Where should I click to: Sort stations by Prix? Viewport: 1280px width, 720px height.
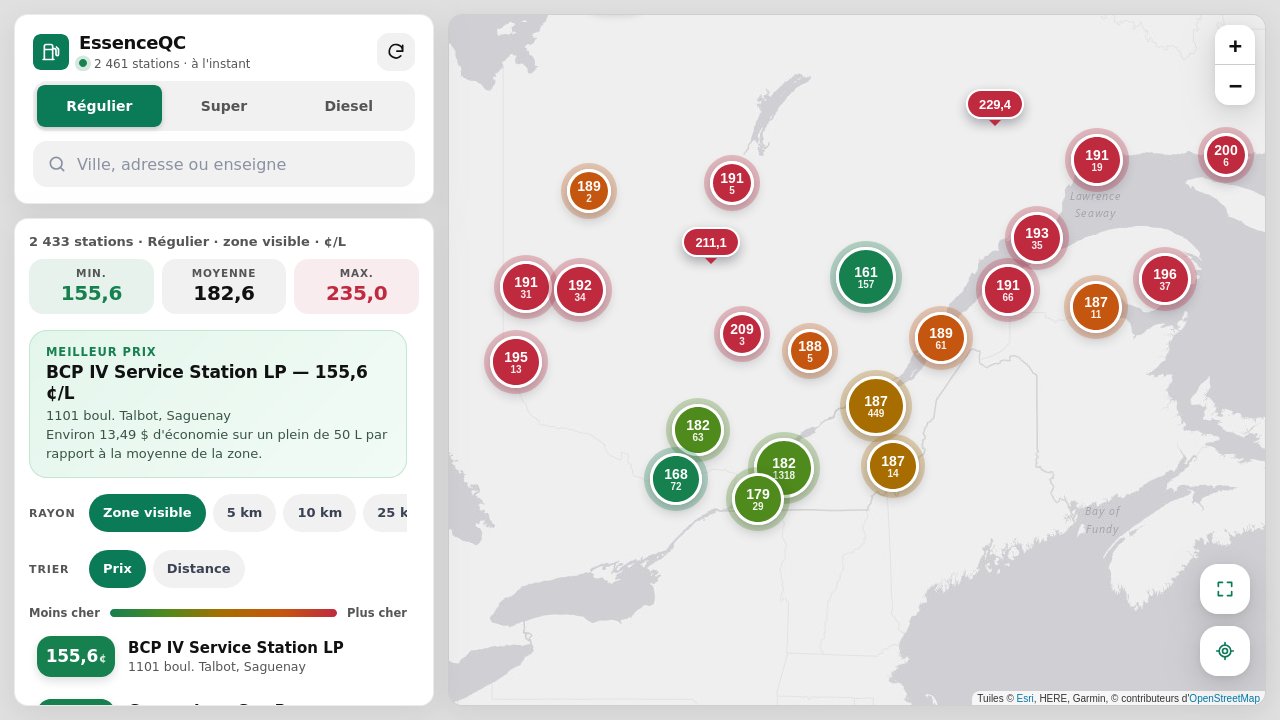pyautogui.click(x=117, y=569)
